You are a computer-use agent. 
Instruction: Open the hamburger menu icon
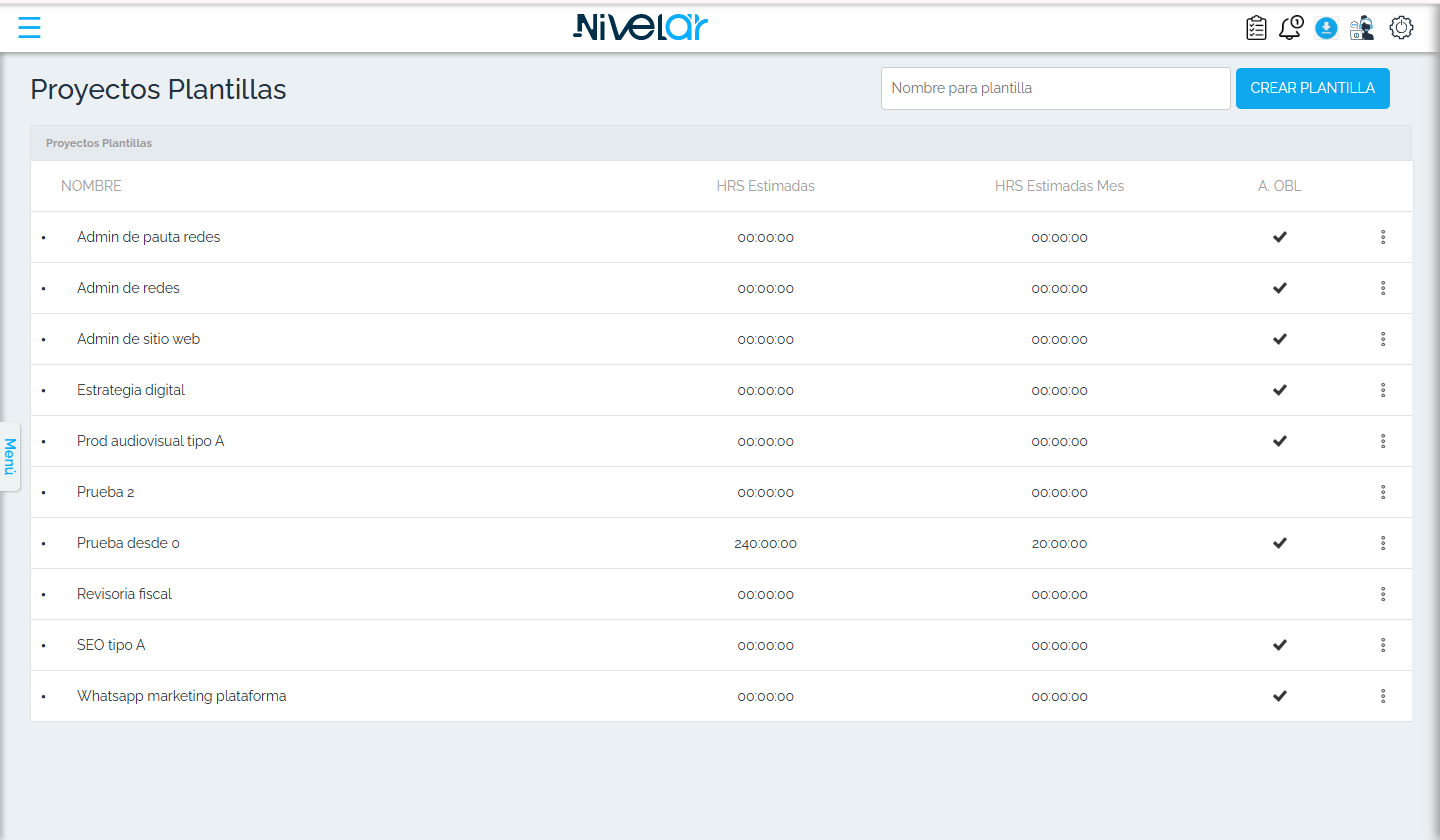[x=30, y=28]
